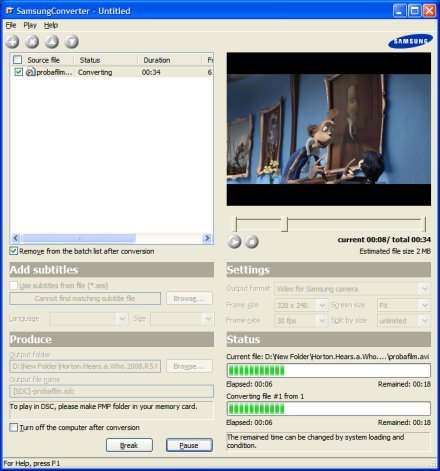The height and width of the screenshot is (471, 440).
Task: Open the Help menu
Action: [x=51, y=25]
